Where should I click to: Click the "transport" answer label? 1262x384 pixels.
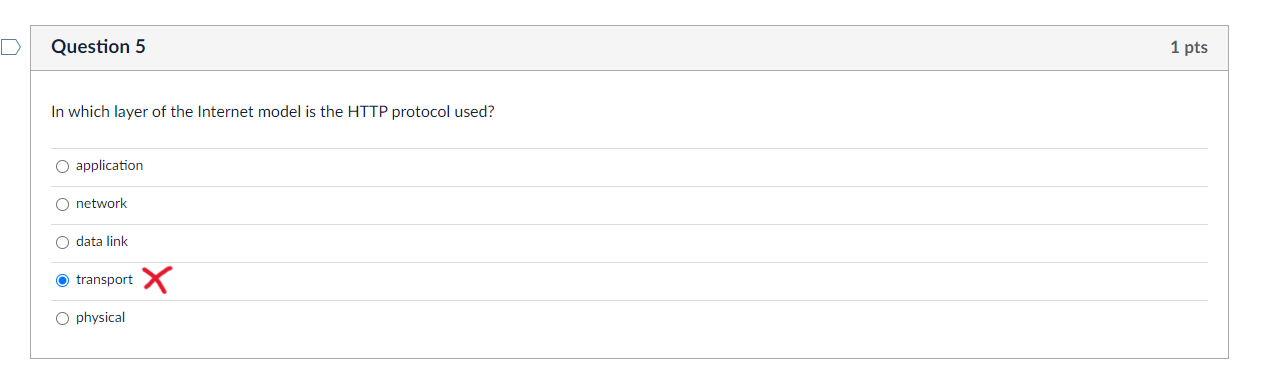coord(104,280)
